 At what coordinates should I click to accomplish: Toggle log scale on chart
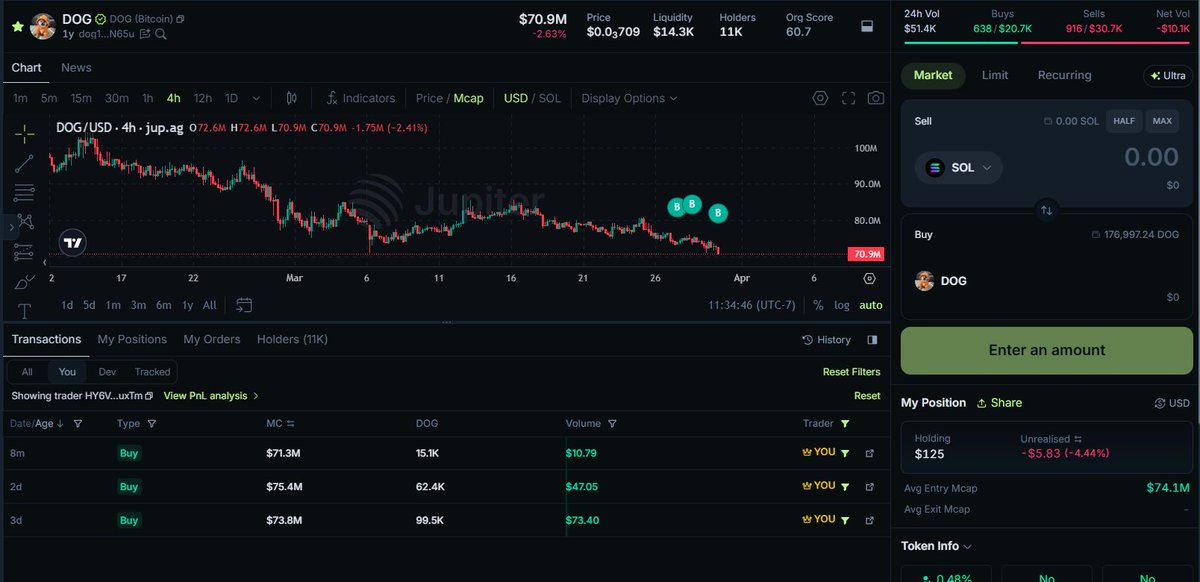[842, 305]
